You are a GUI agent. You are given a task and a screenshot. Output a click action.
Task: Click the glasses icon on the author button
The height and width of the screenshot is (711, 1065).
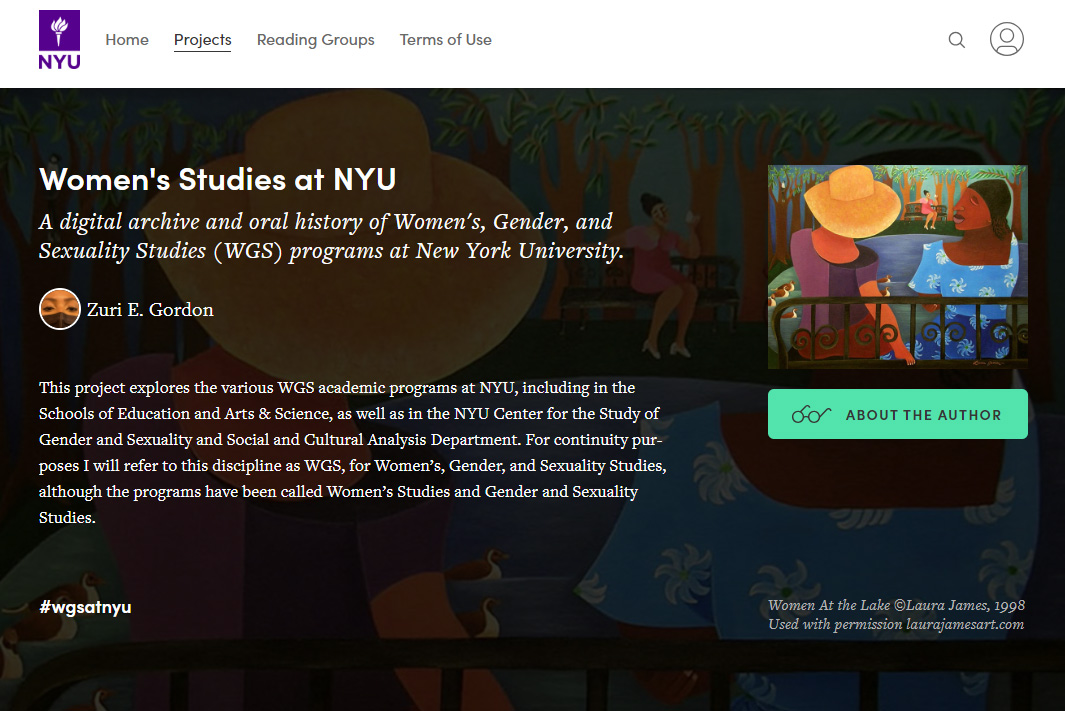pos(811,415)
